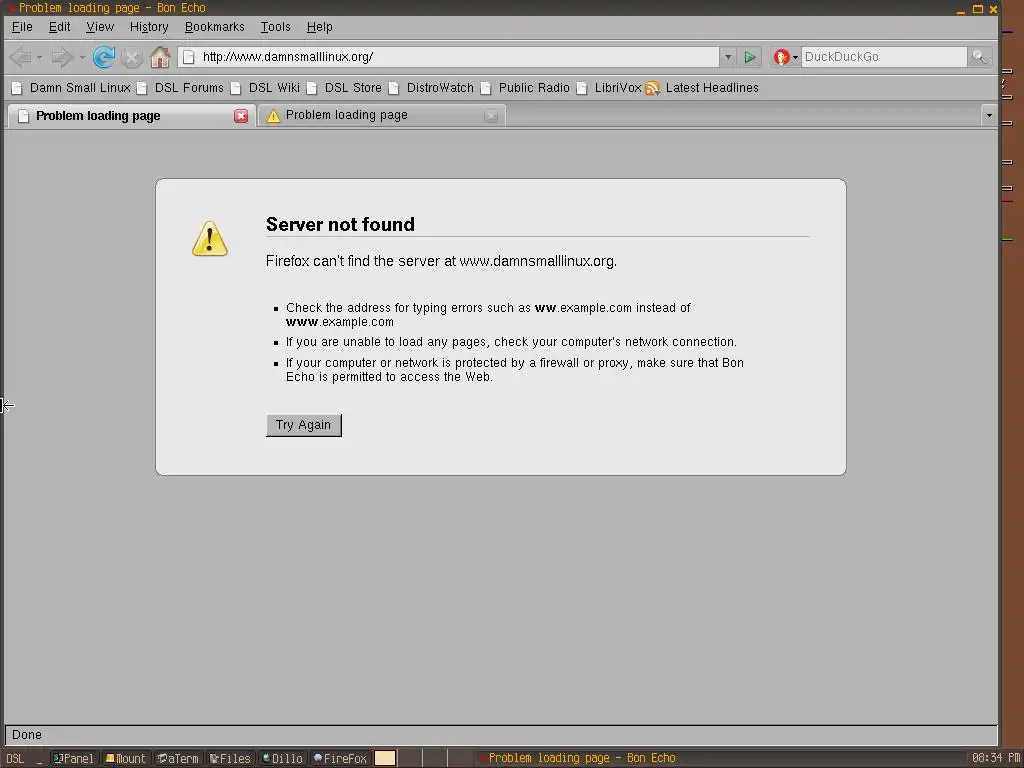Launch aTerm from the taskbar
This screenshot has height=768, width=1024.
point(178,758)
